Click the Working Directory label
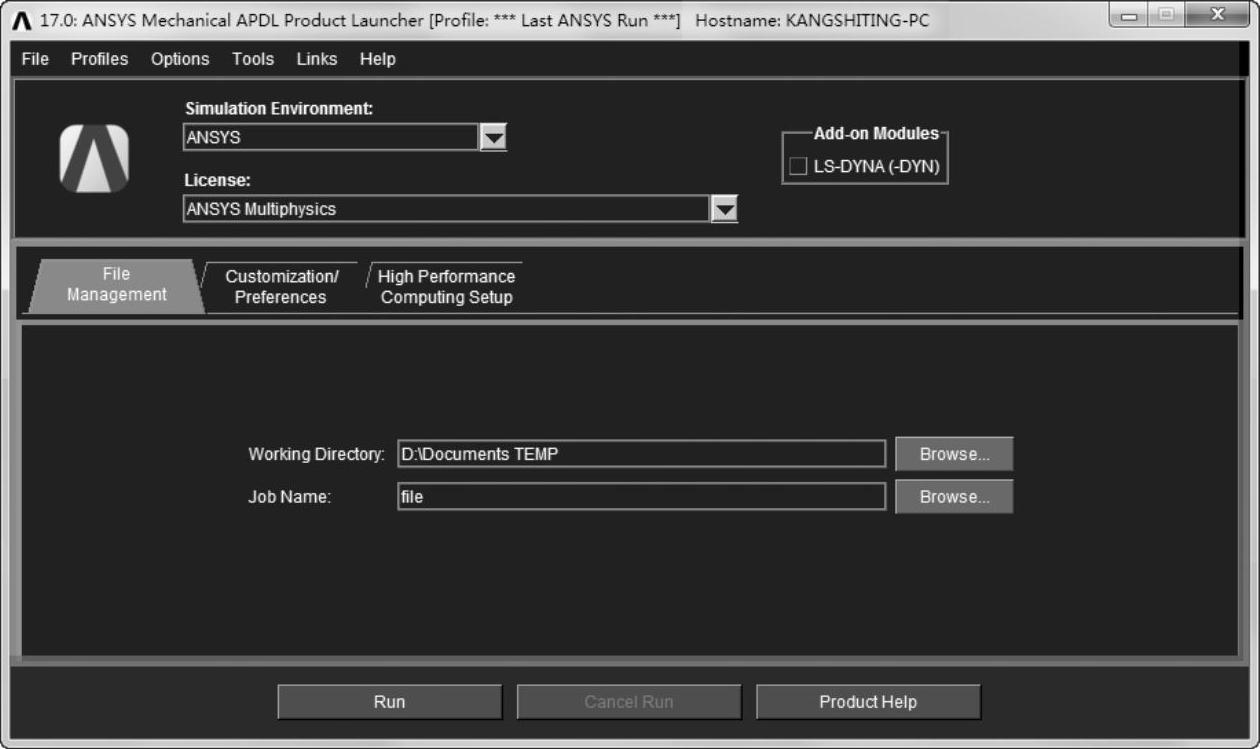This screenshot has width=1260, height=749. point(316,454)
